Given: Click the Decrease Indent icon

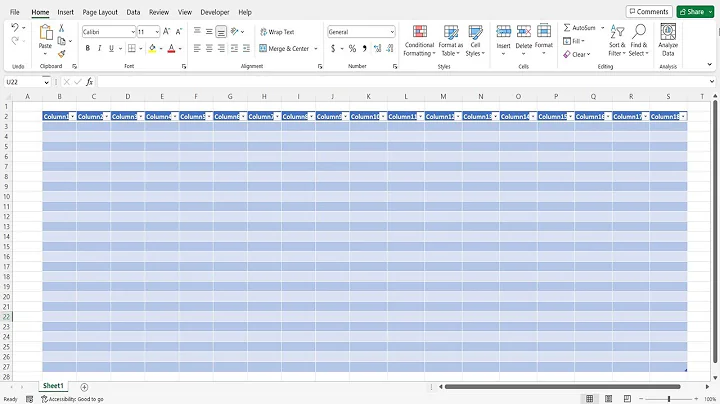Looking at the screenshot, I should [x=234, y=48].
